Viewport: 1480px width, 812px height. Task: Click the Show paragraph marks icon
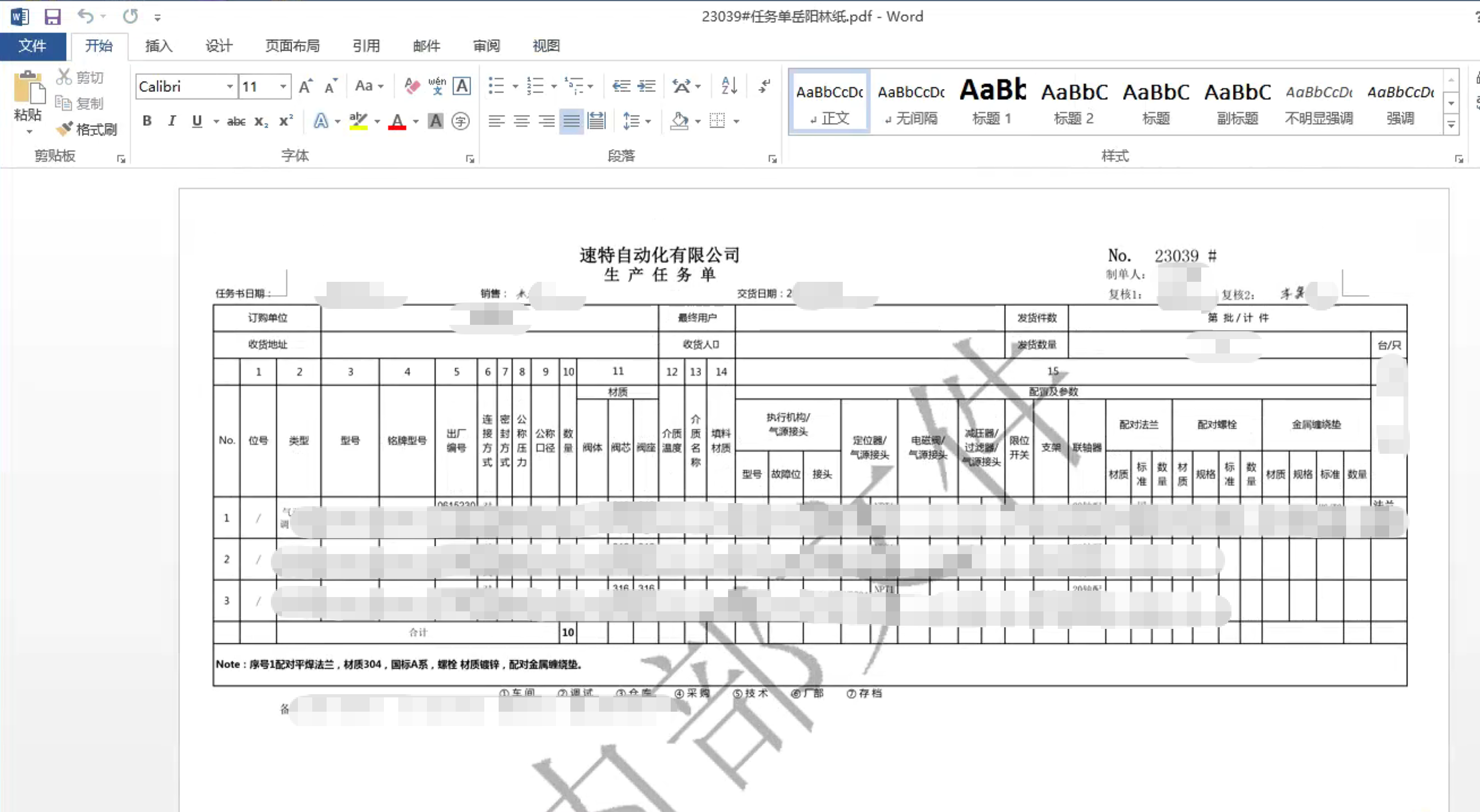click(x=764, y=86)
